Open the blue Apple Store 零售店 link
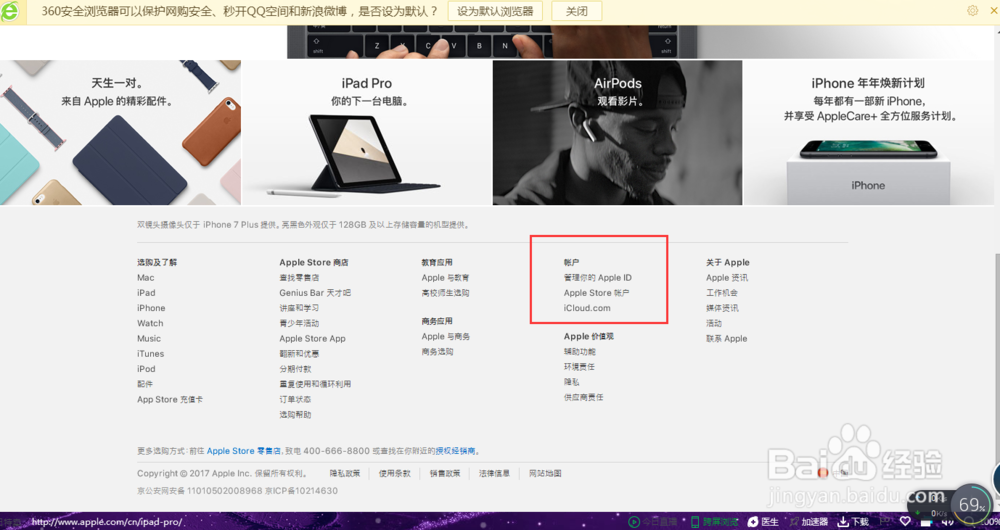 tap(244, 451)
